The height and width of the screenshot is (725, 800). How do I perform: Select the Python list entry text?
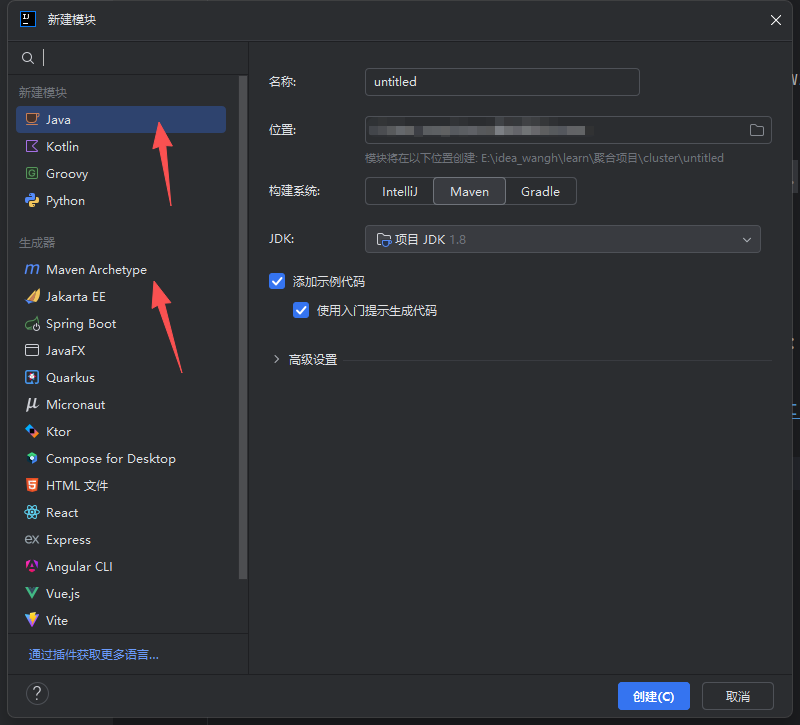[65, 201]
